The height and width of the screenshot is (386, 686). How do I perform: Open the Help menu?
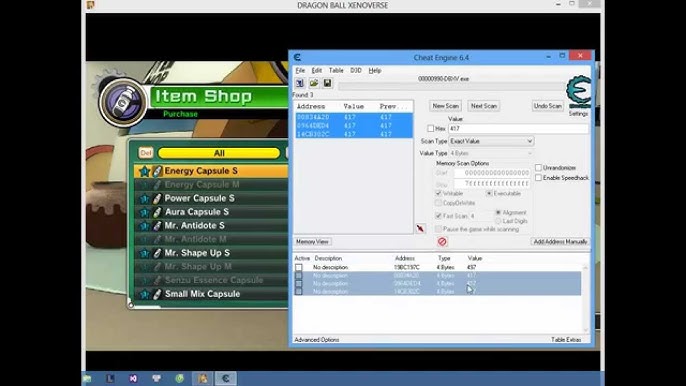pyautogui.click(x=375, y=70)
